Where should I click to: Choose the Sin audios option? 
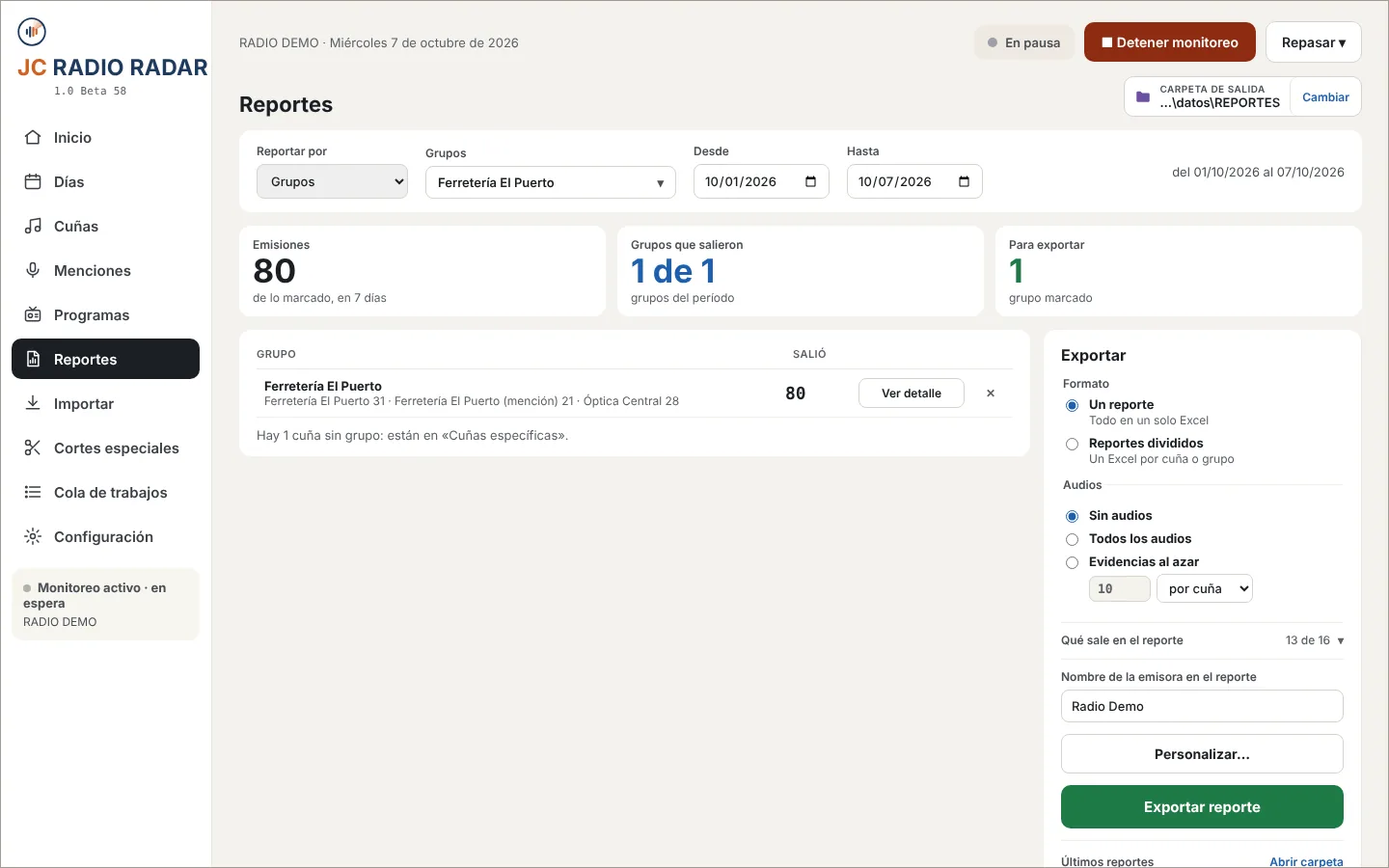1072,517
